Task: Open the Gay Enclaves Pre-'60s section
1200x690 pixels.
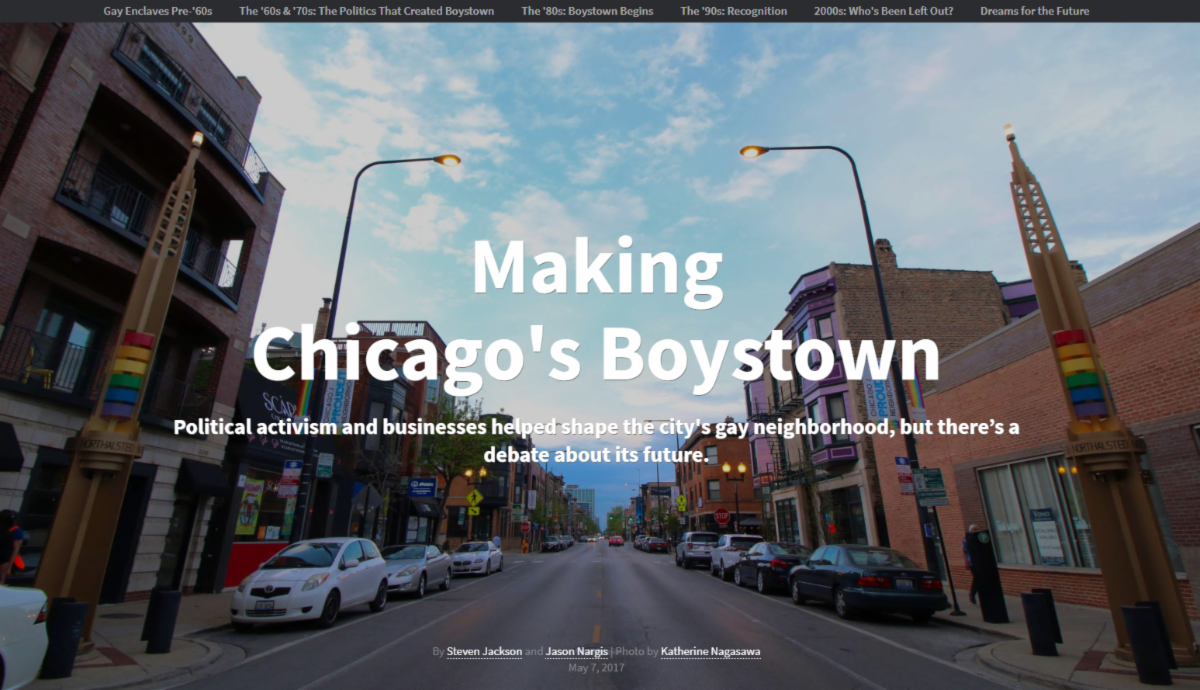Action: tap(158, 11)
